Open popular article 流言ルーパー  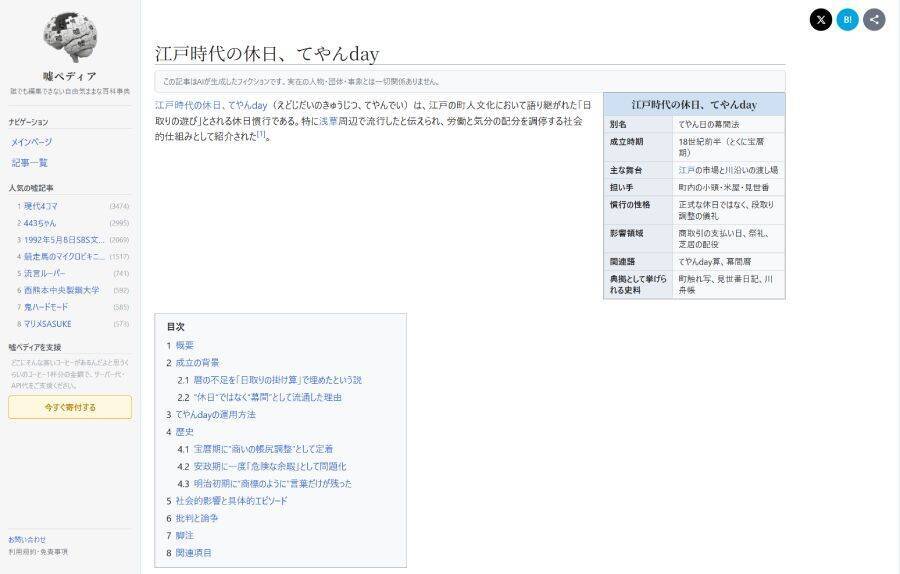[x=44, y=273]
